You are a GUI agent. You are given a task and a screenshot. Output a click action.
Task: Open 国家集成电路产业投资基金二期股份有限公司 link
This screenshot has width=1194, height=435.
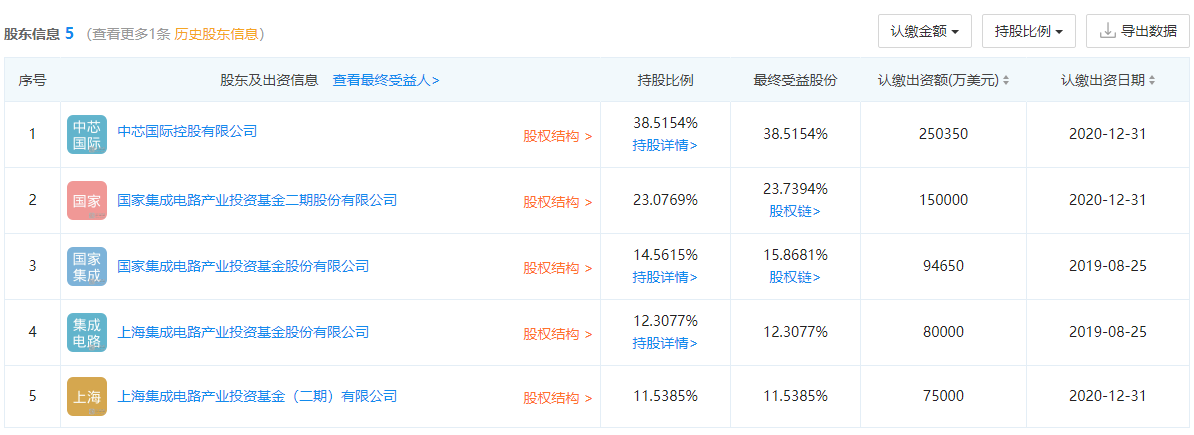pyautogui.click(x=257, y=200)
